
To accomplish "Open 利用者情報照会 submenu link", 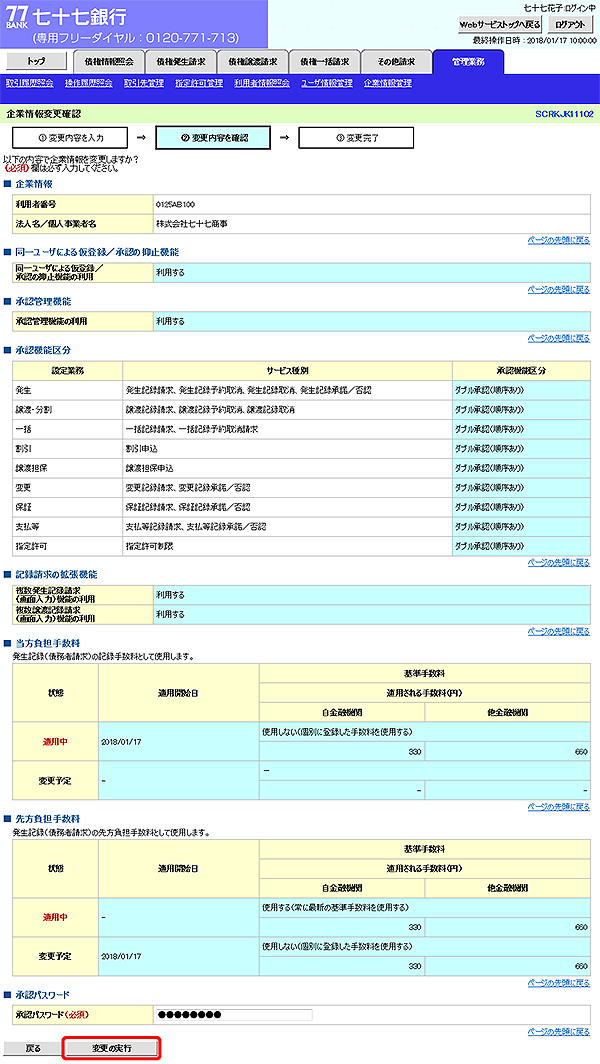I will point(262,83).
